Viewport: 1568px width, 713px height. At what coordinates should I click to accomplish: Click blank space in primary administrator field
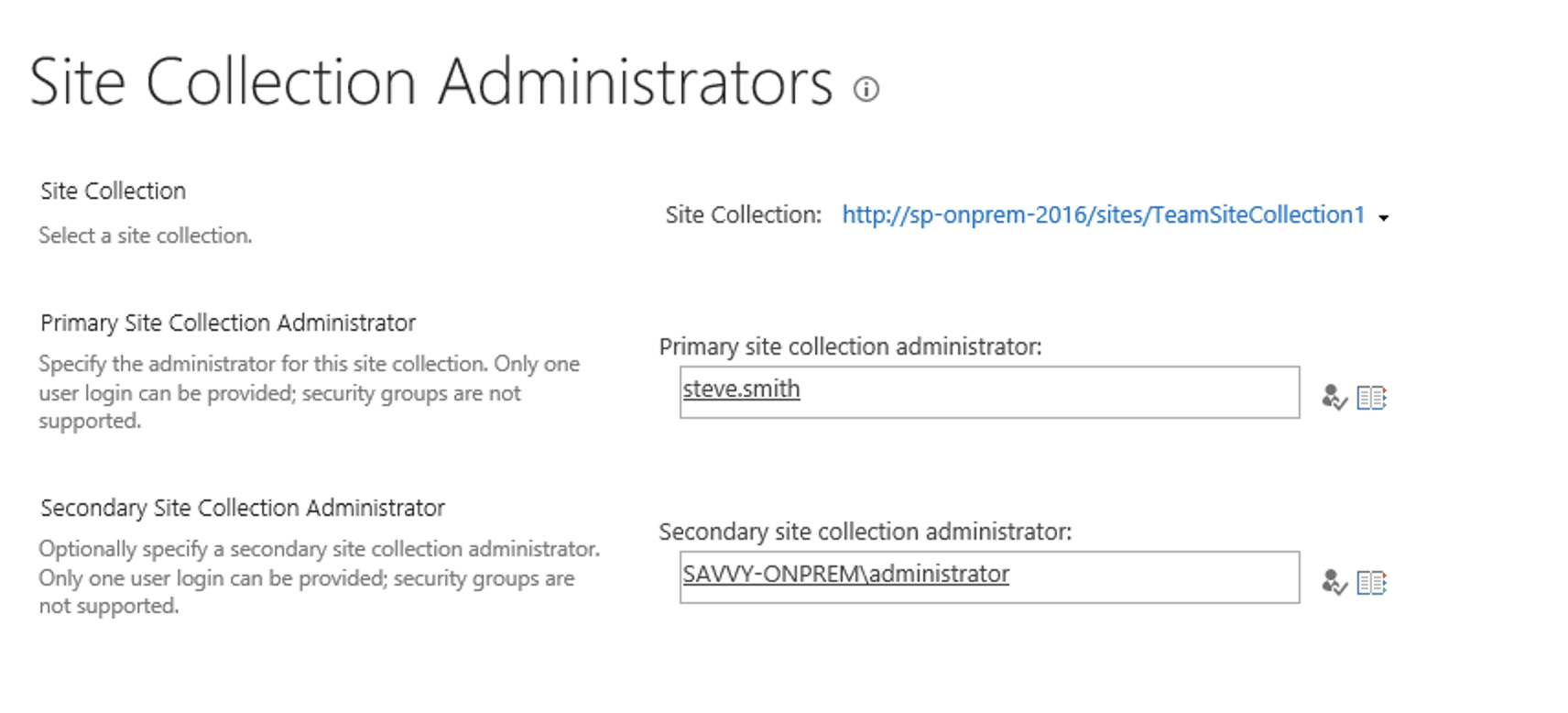[1053, 393]
